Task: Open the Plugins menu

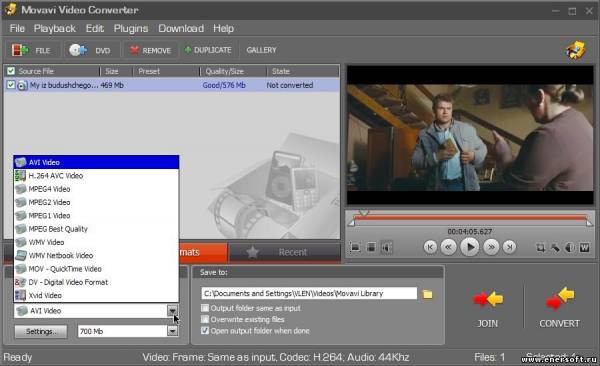Action: pos(131,29)
